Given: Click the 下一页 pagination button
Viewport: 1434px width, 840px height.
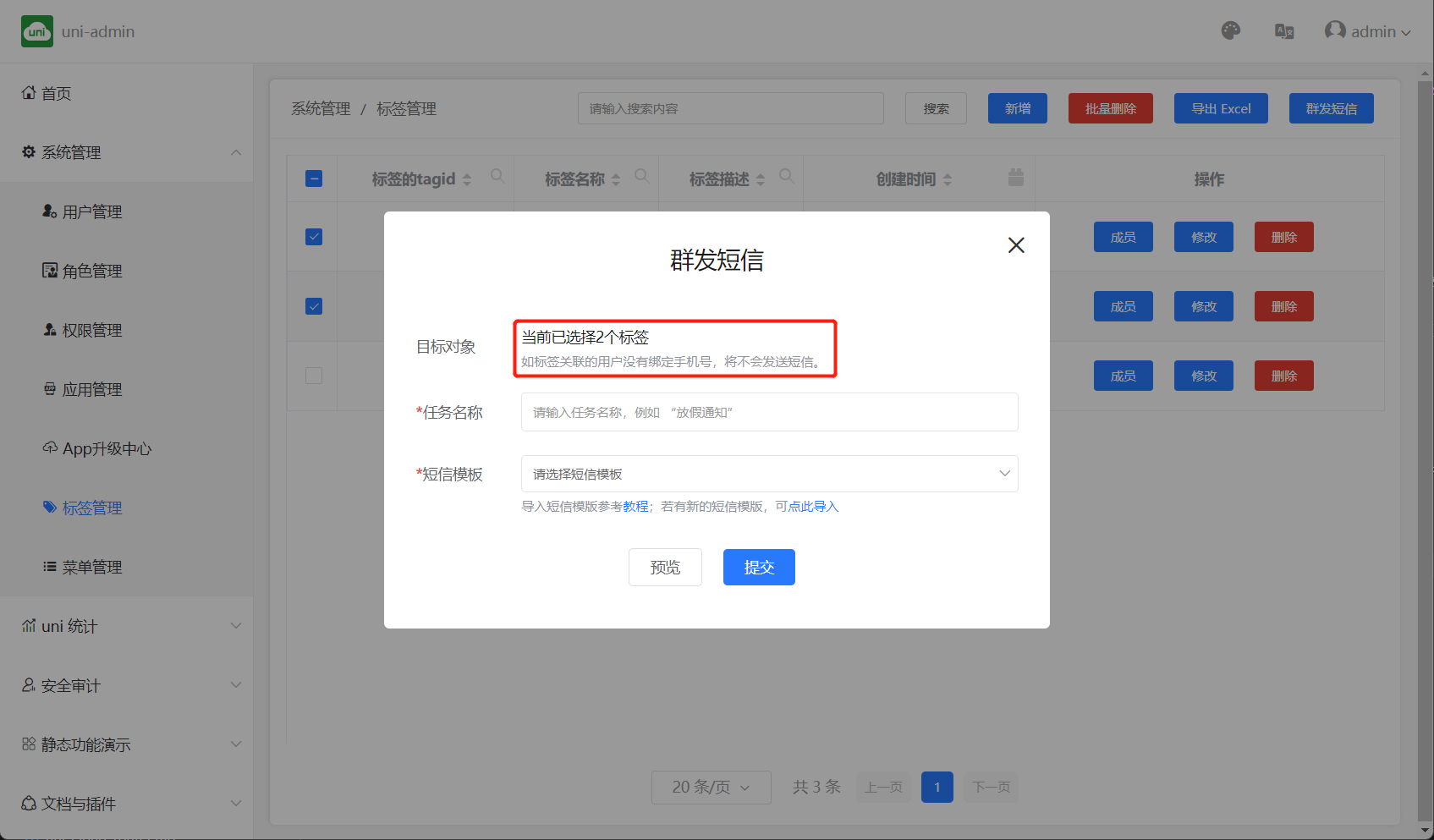Looking at the screenshot, I should click(x=992, y=787).
